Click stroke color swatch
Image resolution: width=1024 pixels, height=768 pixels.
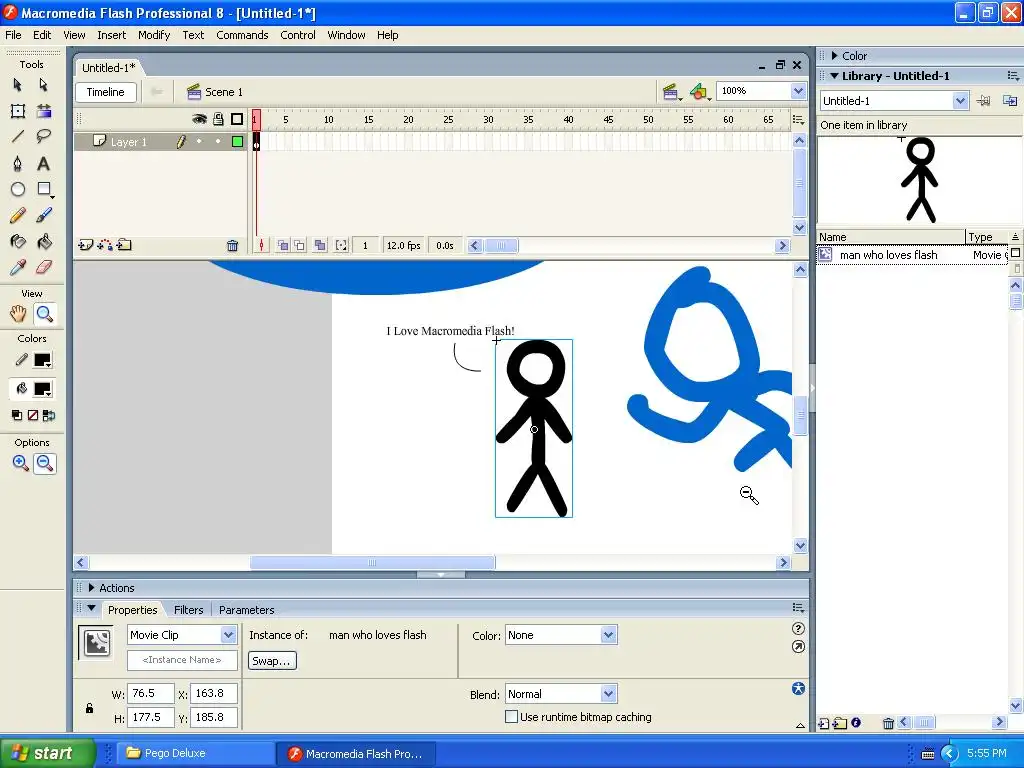click(42, 360)
